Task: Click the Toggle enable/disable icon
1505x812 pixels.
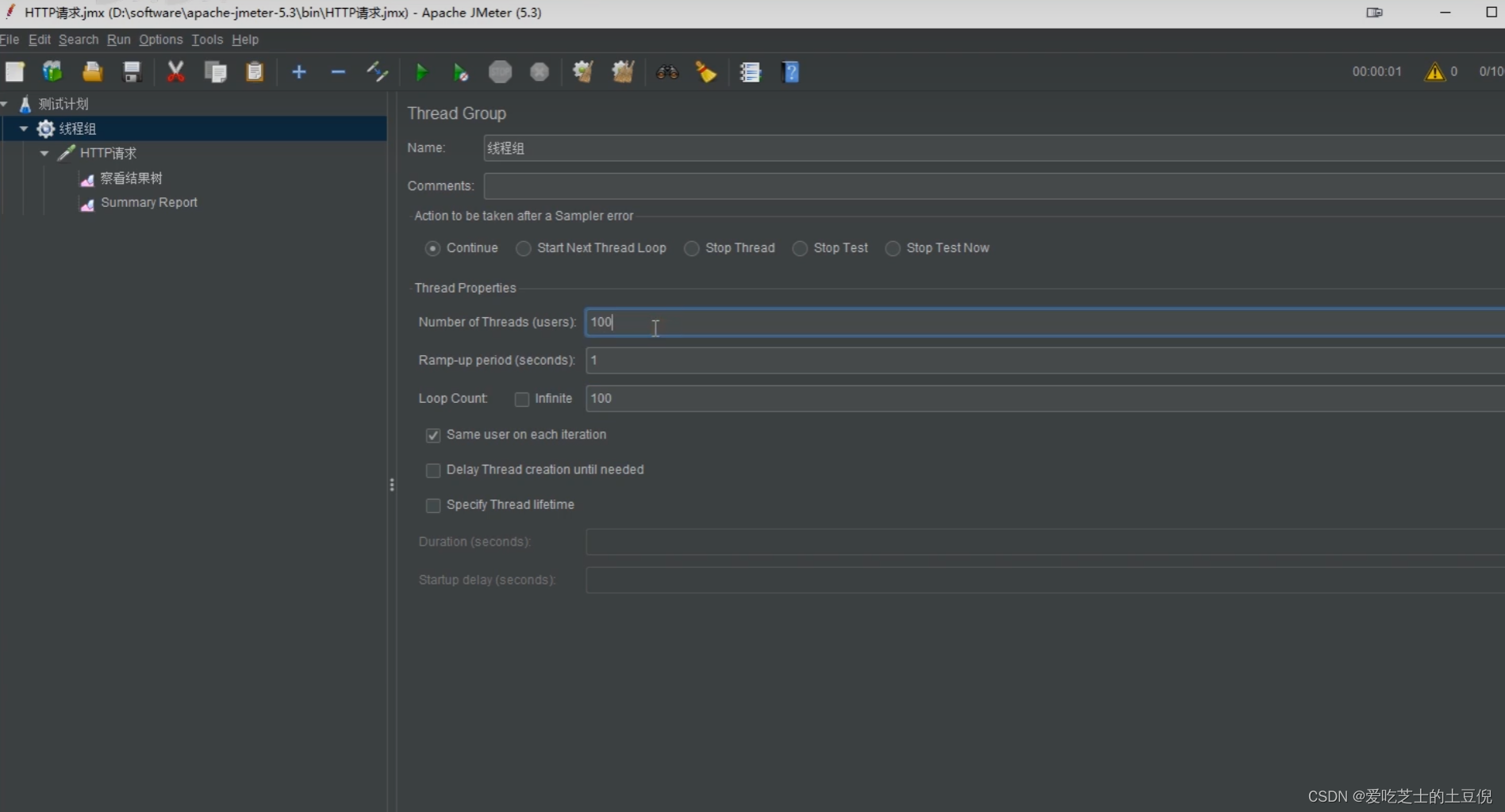Action: pyautogui.click(x=377, y=72)
